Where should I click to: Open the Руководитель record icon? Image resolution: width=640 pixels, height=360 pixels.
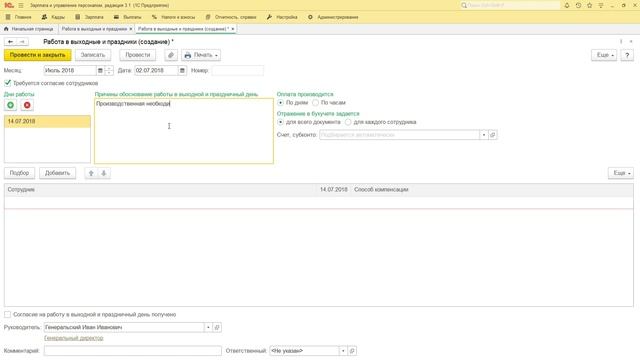(217, 327)
